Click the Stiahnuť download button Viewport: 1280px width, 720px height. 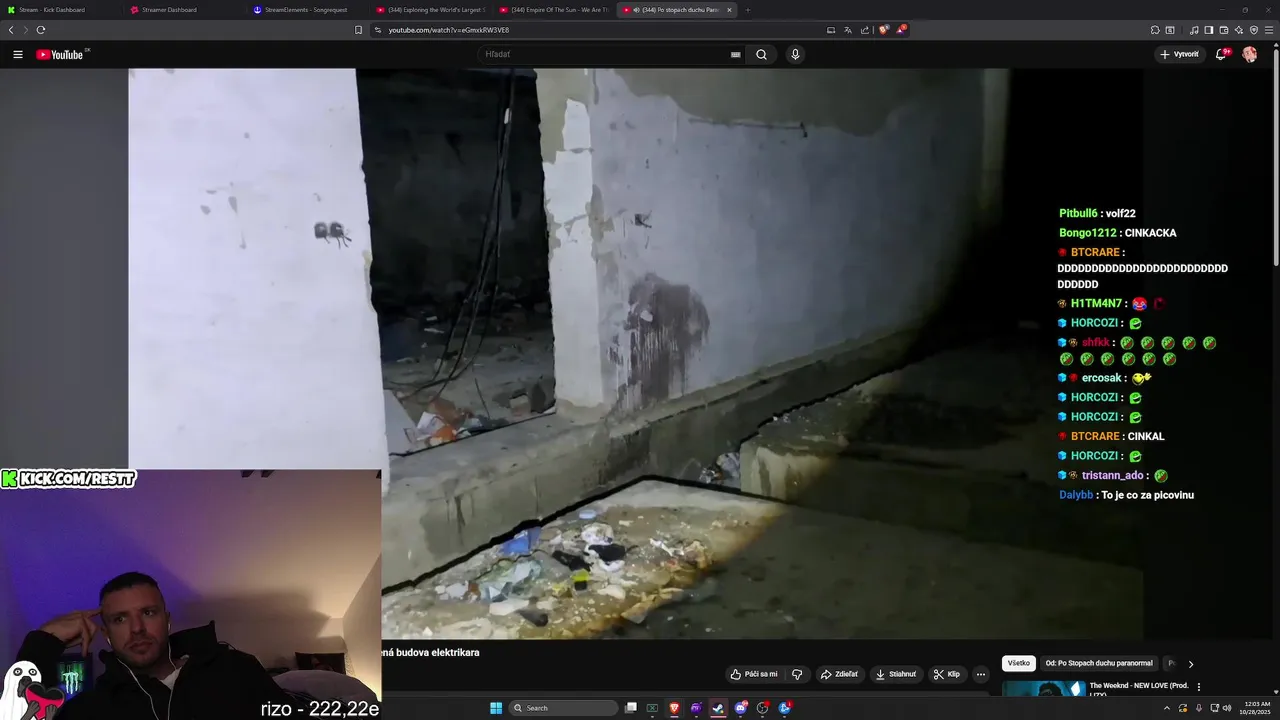pos(895,674)
